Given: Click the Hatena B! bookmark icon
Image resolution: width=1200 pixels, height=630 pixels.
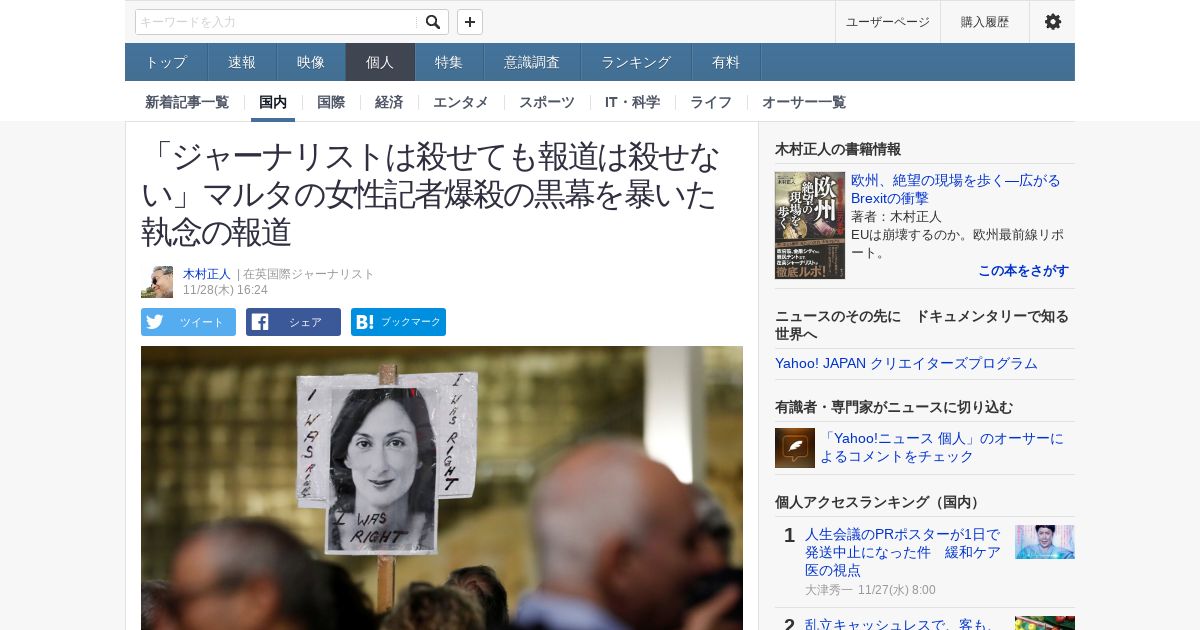Looking at the screenshot, I should (365, 322).
